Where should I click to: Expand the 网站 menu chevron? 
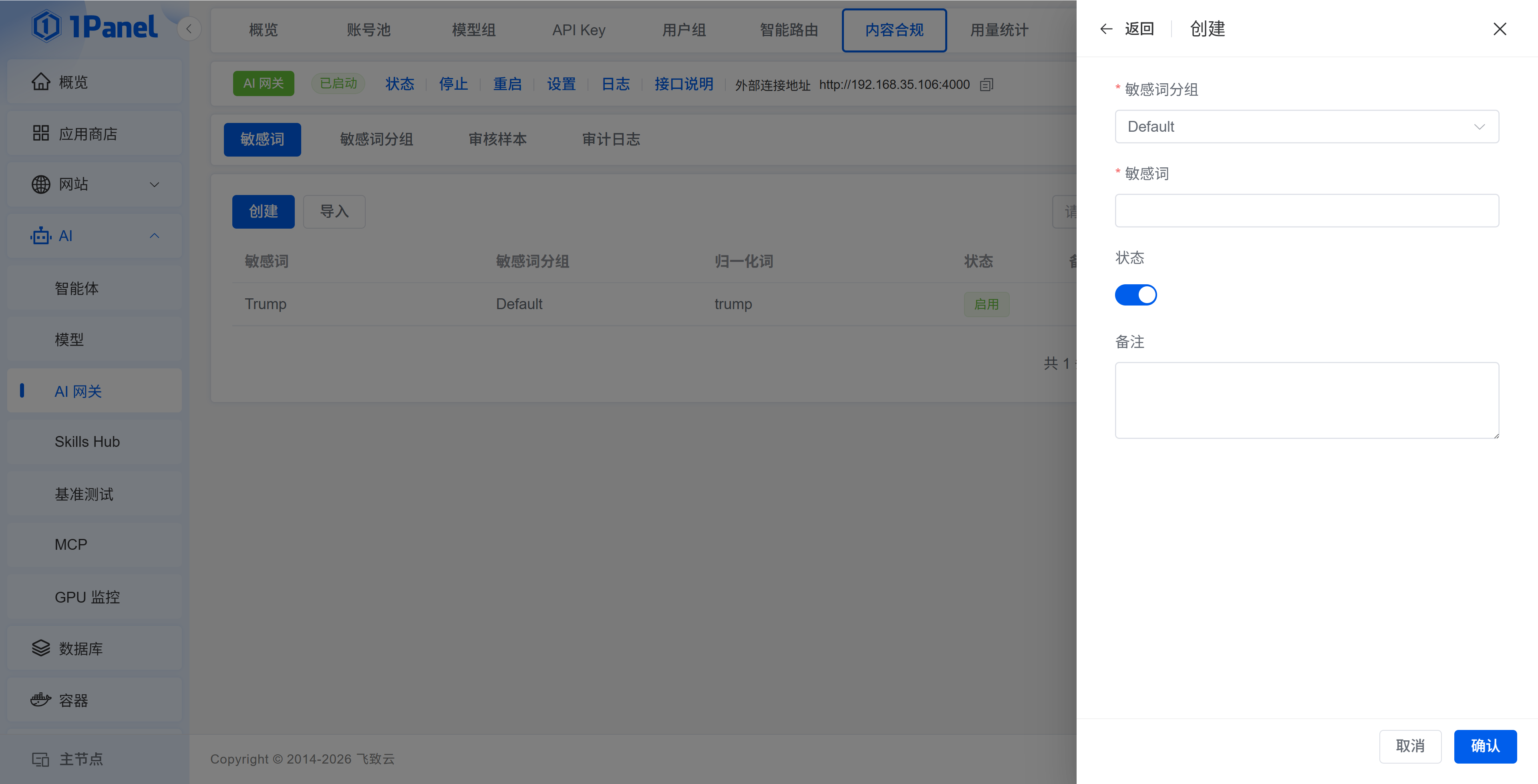coord(154,185)
